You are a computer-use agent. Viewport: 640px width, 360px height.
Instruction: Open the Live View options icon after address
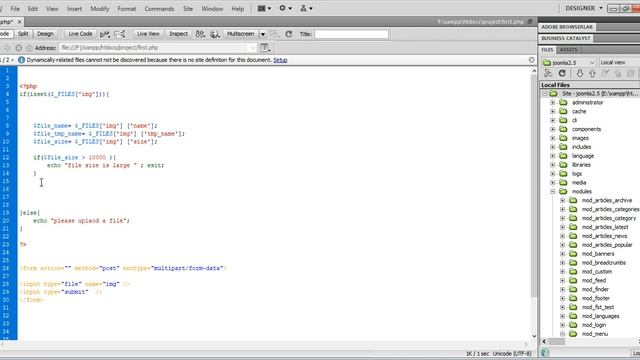(x=265, y=48)
